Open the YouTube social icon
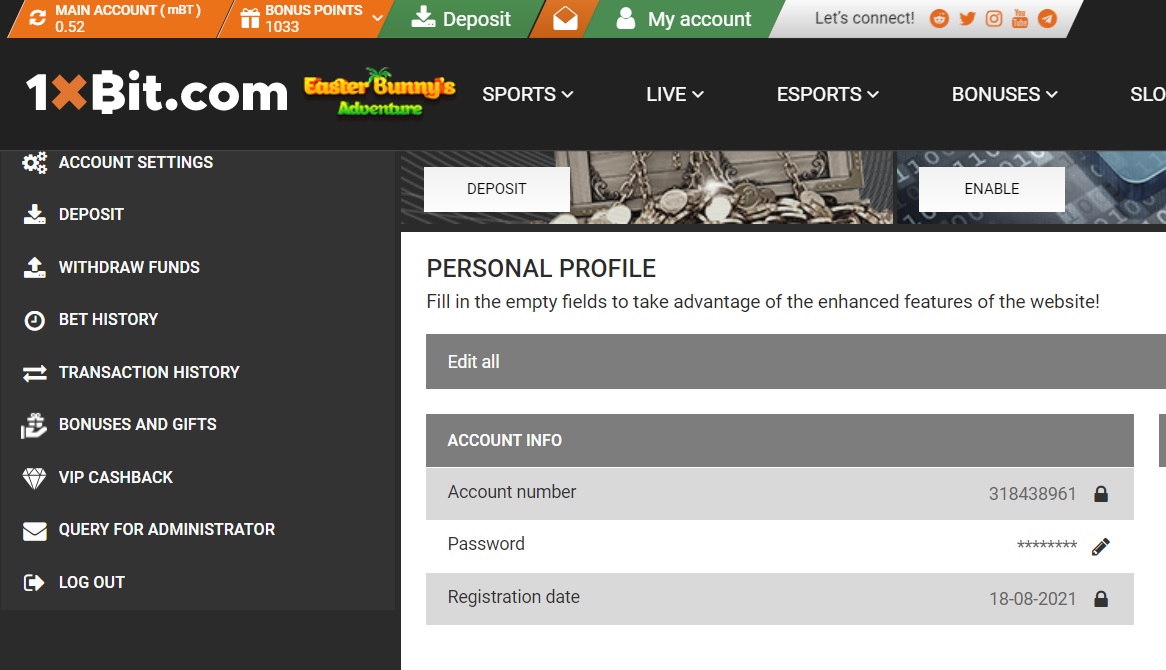 (1020, 19)
